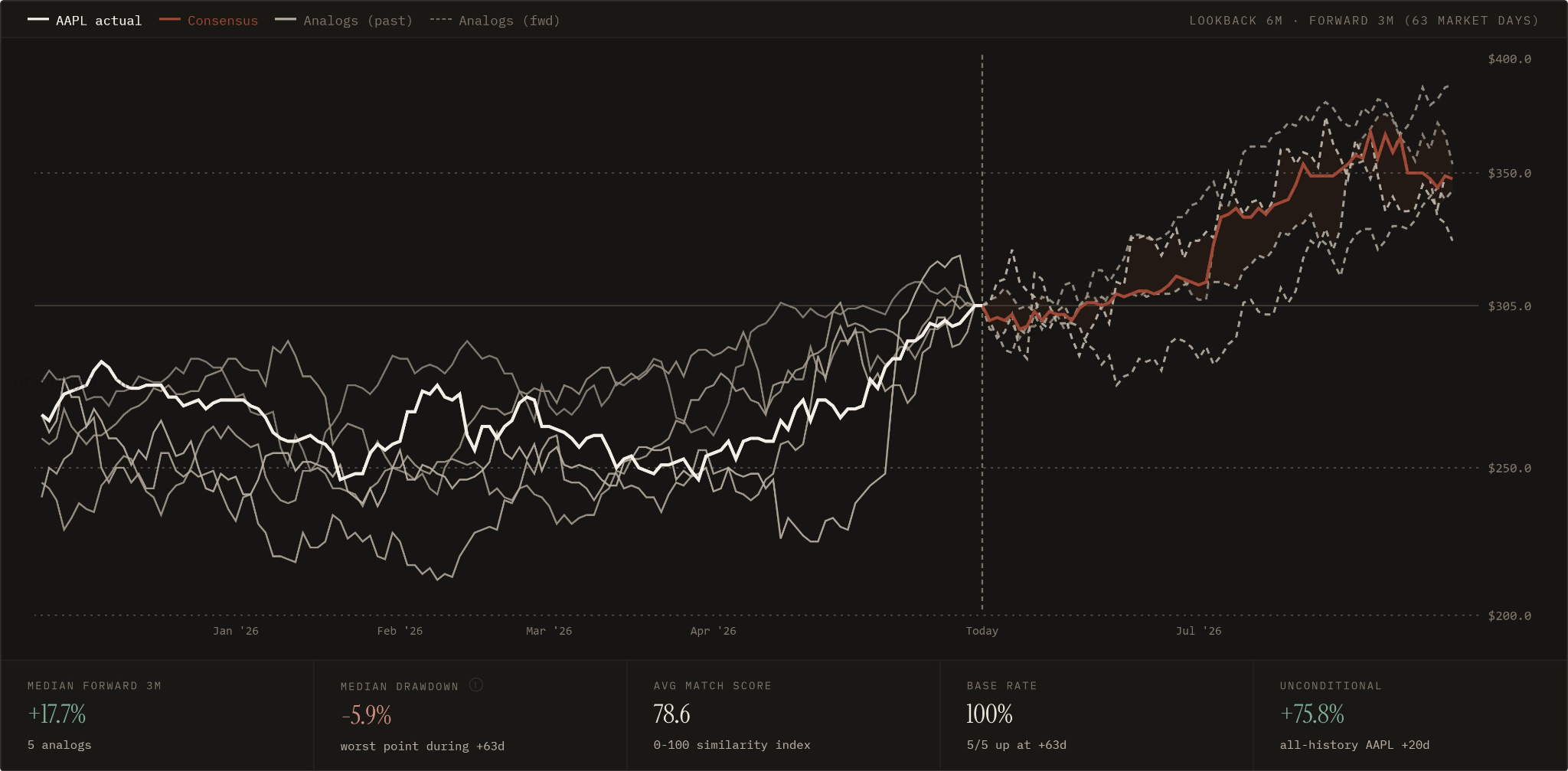Toggle the Consensus legend entry
The width and height of the screenshot is (1568, 771).
tap(208, 21)
